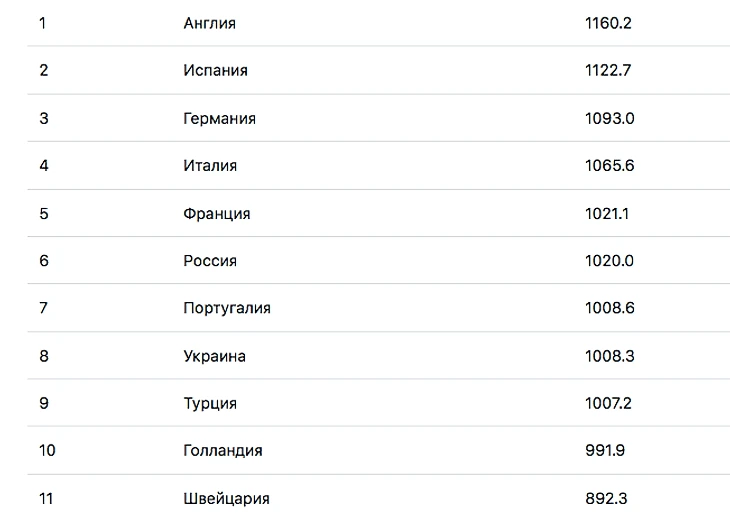
Task: Click the country name Англия
Action: point(210,23)
